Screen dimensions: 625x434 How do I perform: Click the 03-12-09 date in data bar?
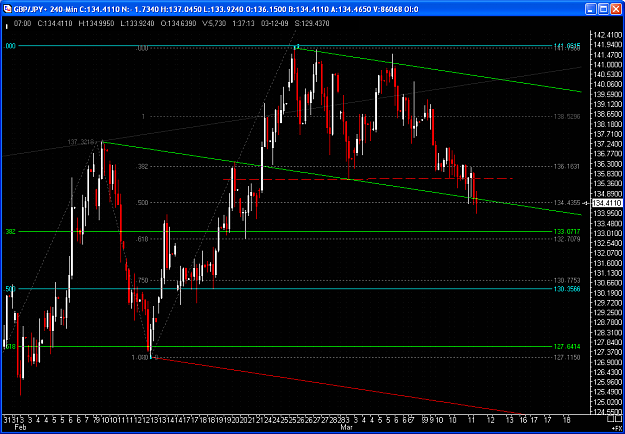[x=273, y=24]
